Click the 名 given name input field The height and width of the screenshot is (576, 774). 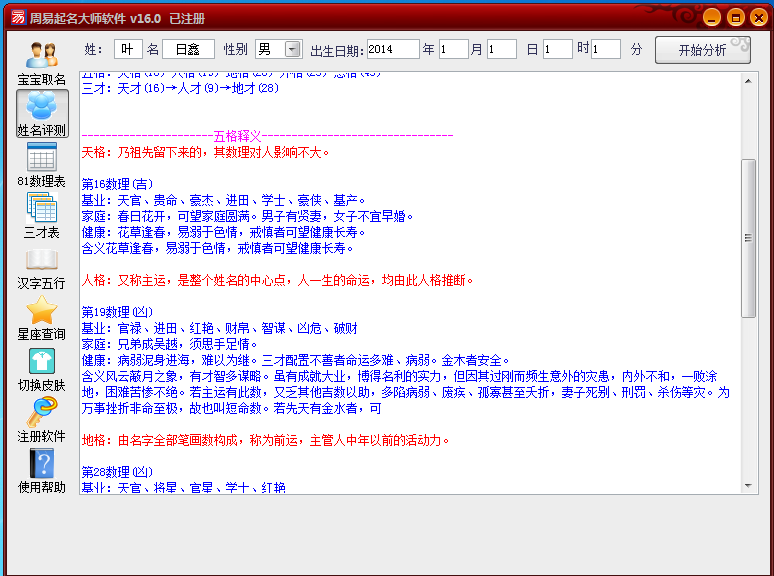pyautogui.click(x=188, y=49)
